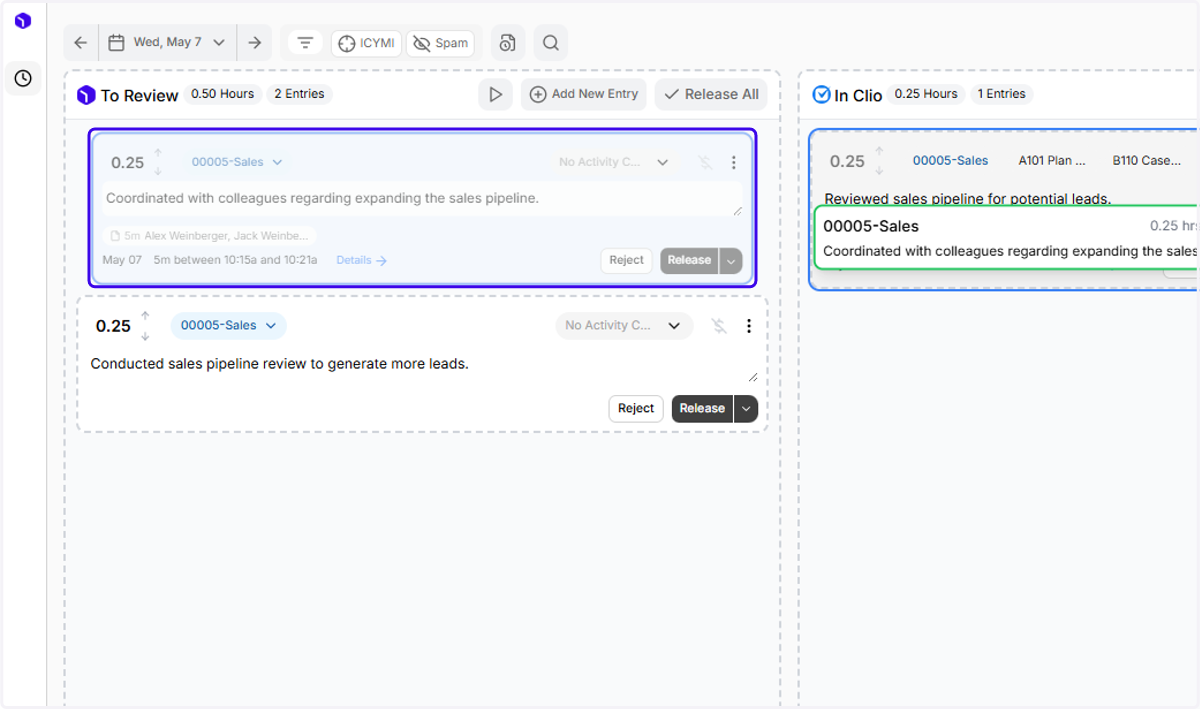Click A101 Plan task code in In Clio

[1052, 160]
